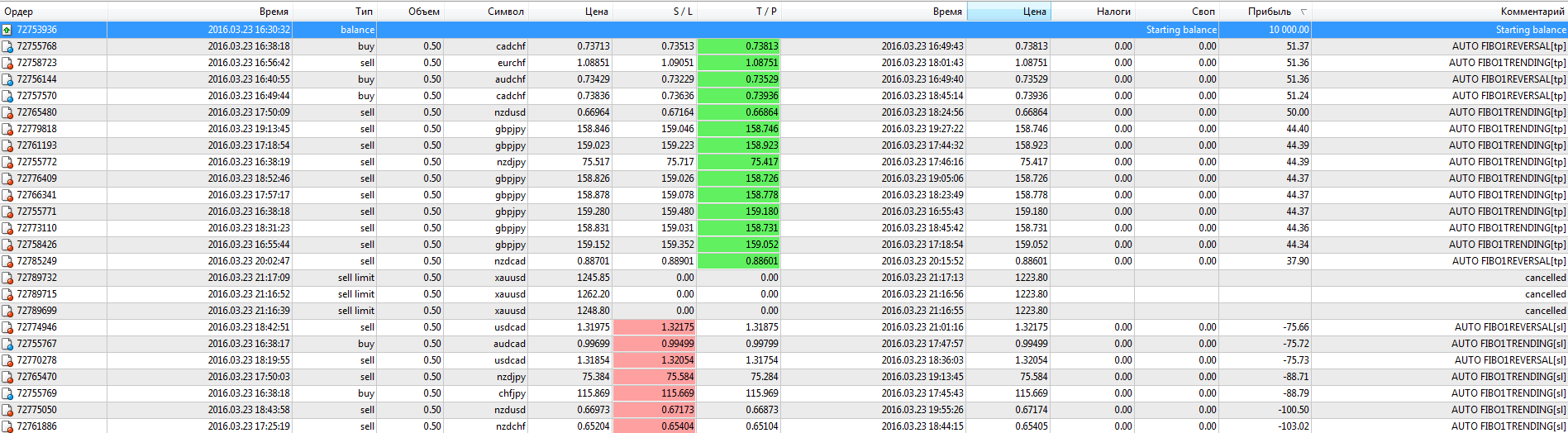This screenshot has width=1568, height=433.
Task: Select the 10 000.00 starting balance value
Action: tap(1289, 30)
